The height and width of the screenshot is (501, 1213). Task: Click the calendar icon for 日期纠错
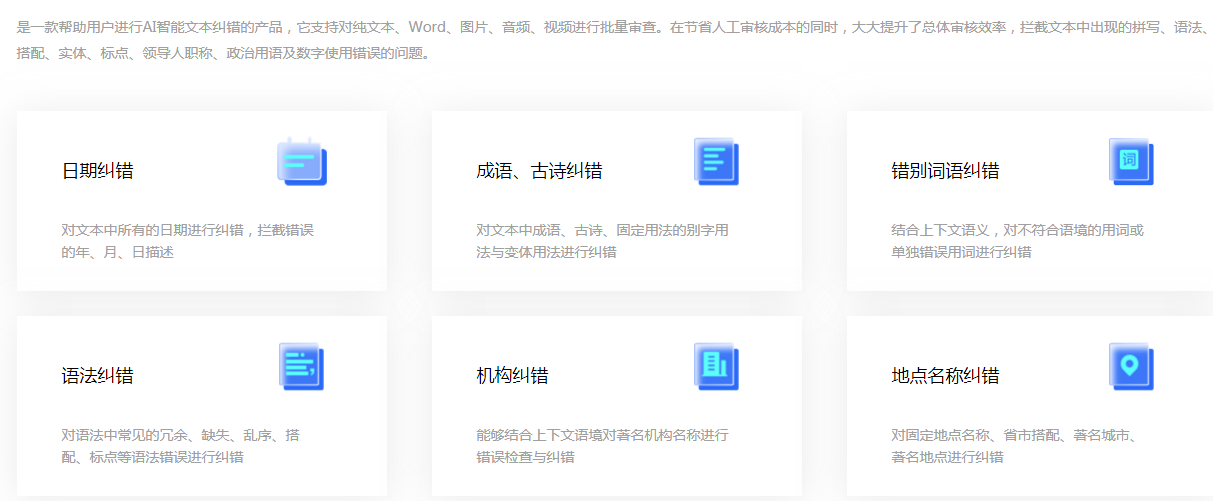pos(301,162)
